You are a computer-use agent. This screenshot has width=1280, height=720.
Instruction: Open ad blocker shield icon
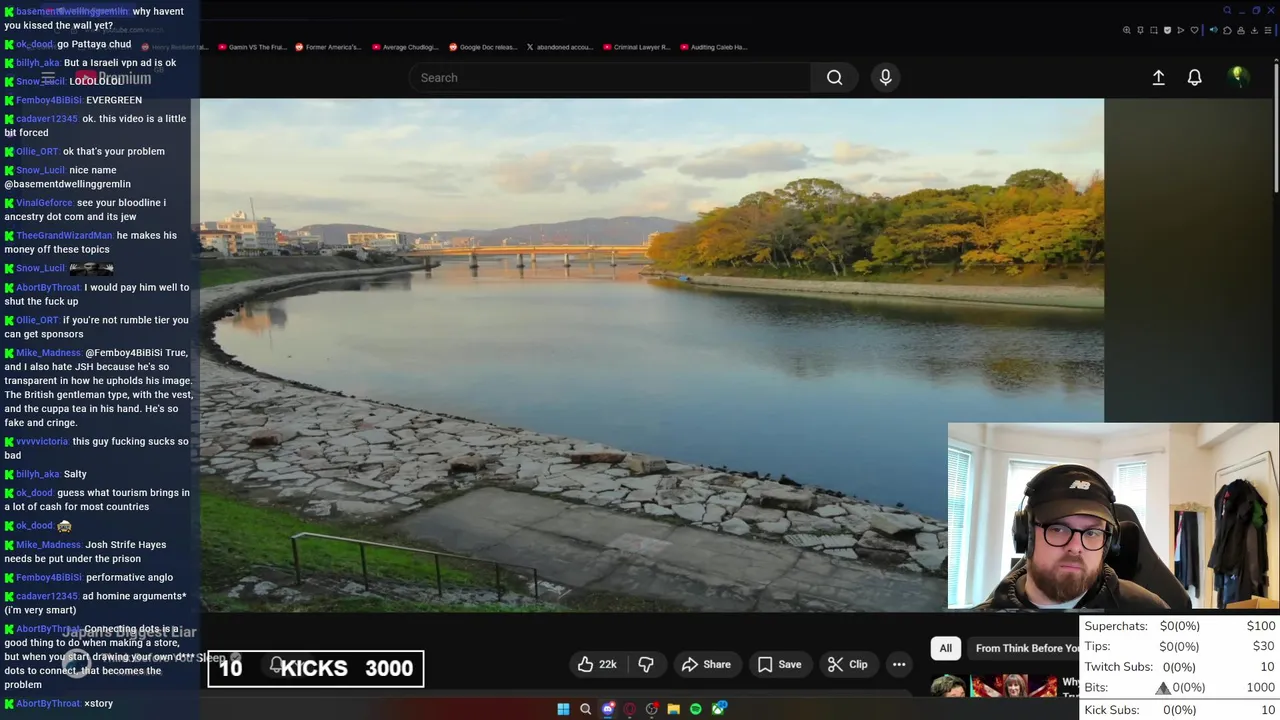[1167, 30]
